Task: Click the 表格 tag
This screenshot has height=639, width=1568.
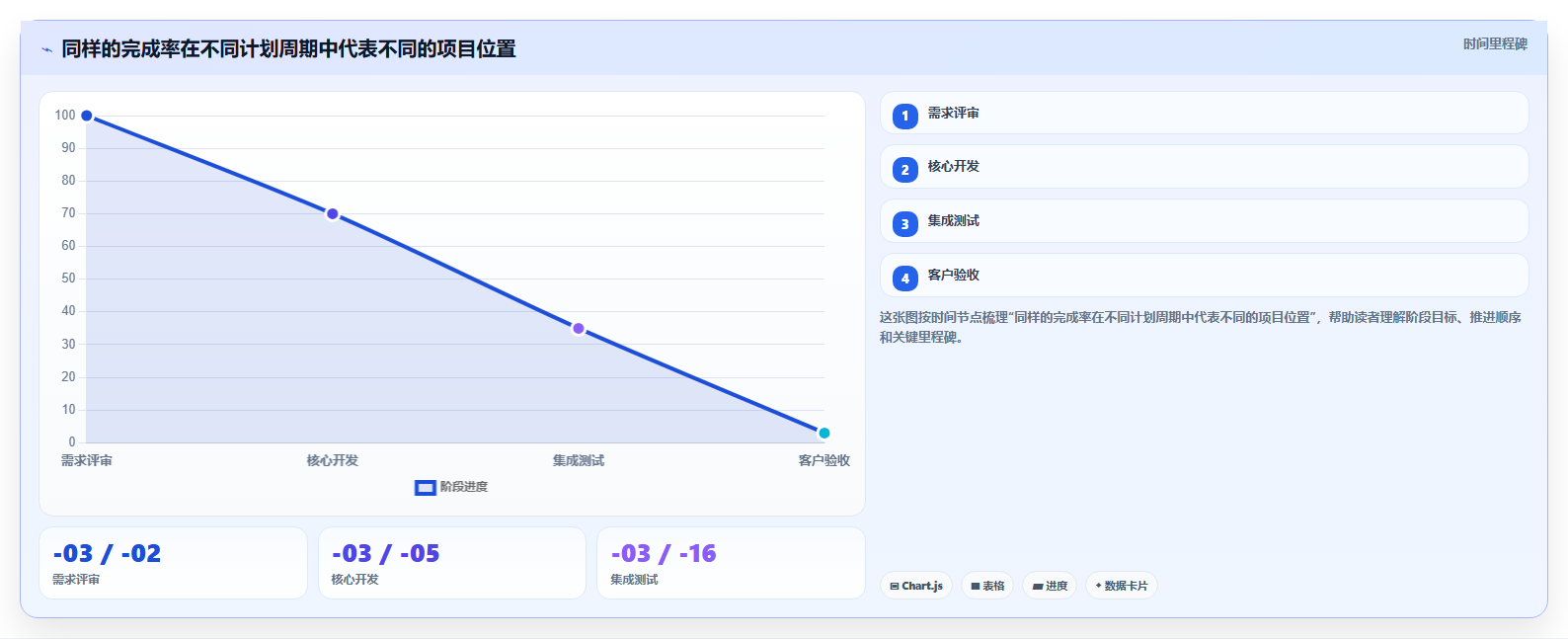Action: click(987, 586)
